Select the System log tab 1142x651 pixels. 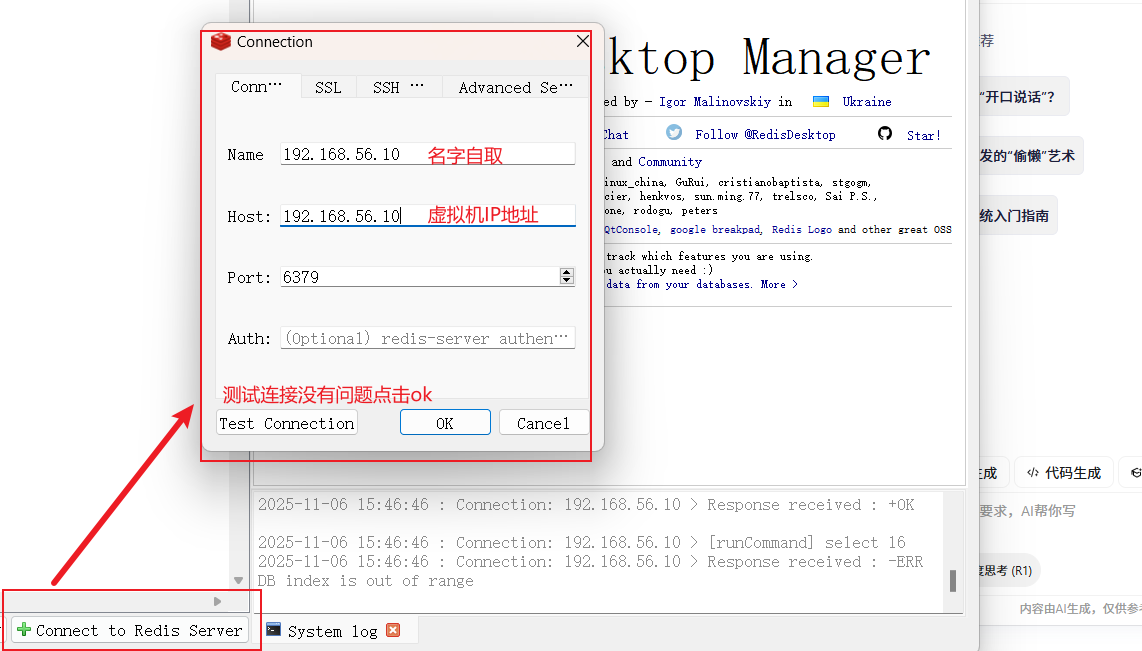coord(332,631)
